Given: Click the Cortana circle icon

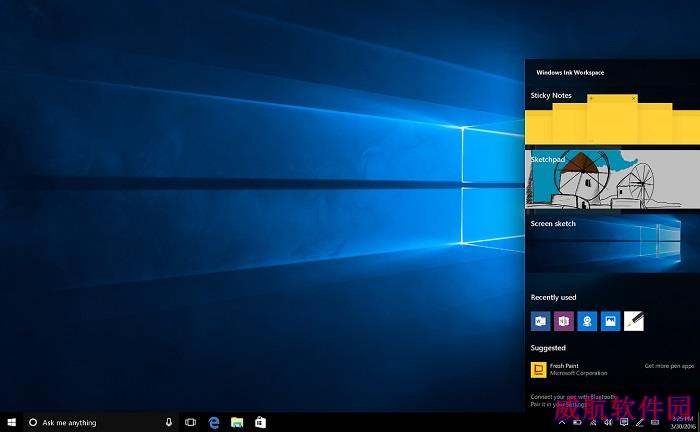Looking at the screenshot, I should 33,422.
